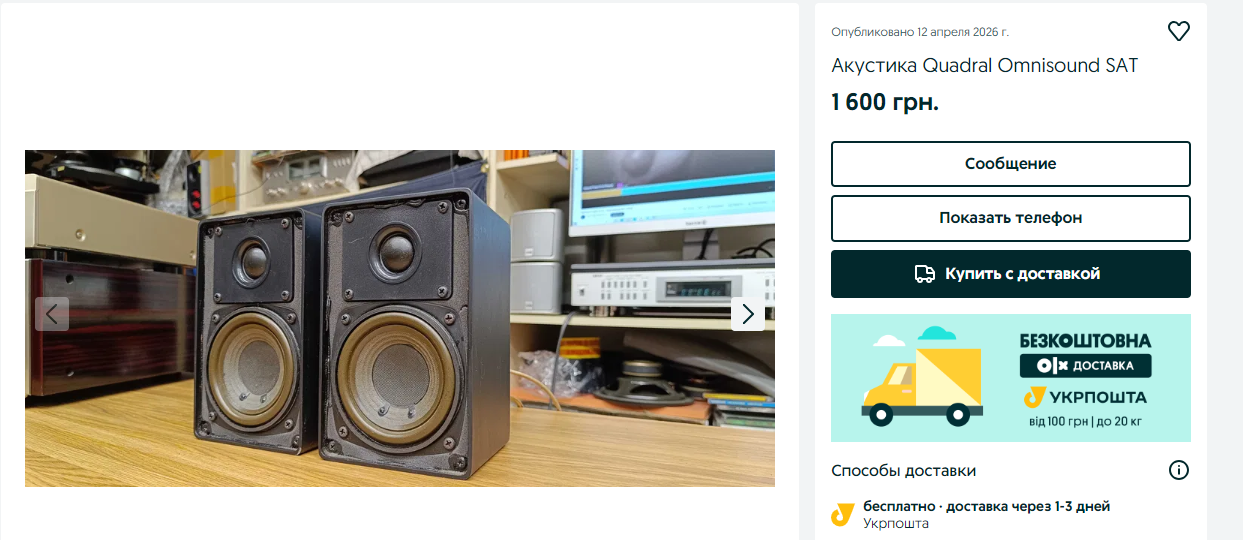Click the БЕЗКОШТОВНА доставка banner
This screenshot has height=540, width=1243.
click(x=1011, y=378)
